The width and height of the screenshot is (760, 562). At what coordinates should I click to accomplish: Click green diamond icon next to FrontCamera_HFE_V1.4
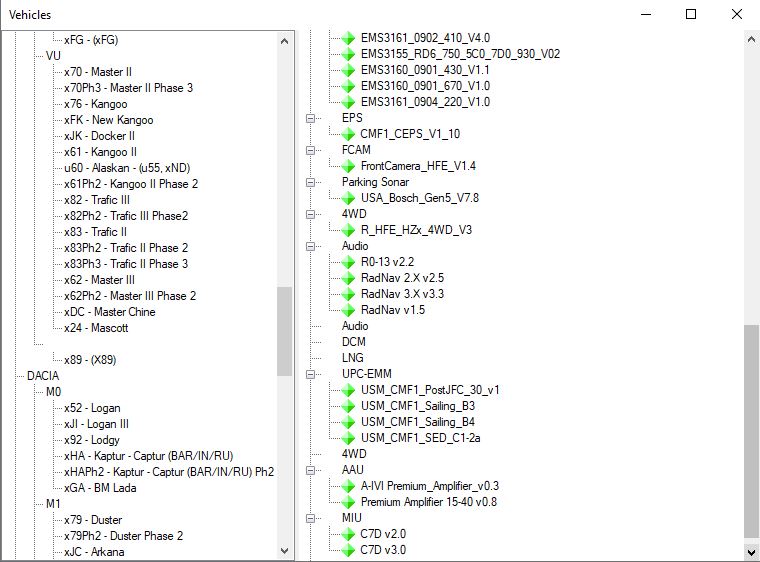(348, 166)
